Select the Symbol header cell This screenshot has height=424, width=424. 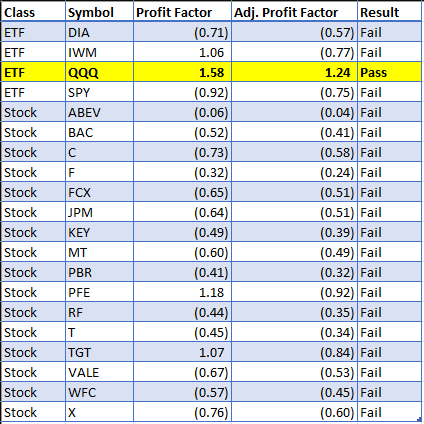[99, 12]
